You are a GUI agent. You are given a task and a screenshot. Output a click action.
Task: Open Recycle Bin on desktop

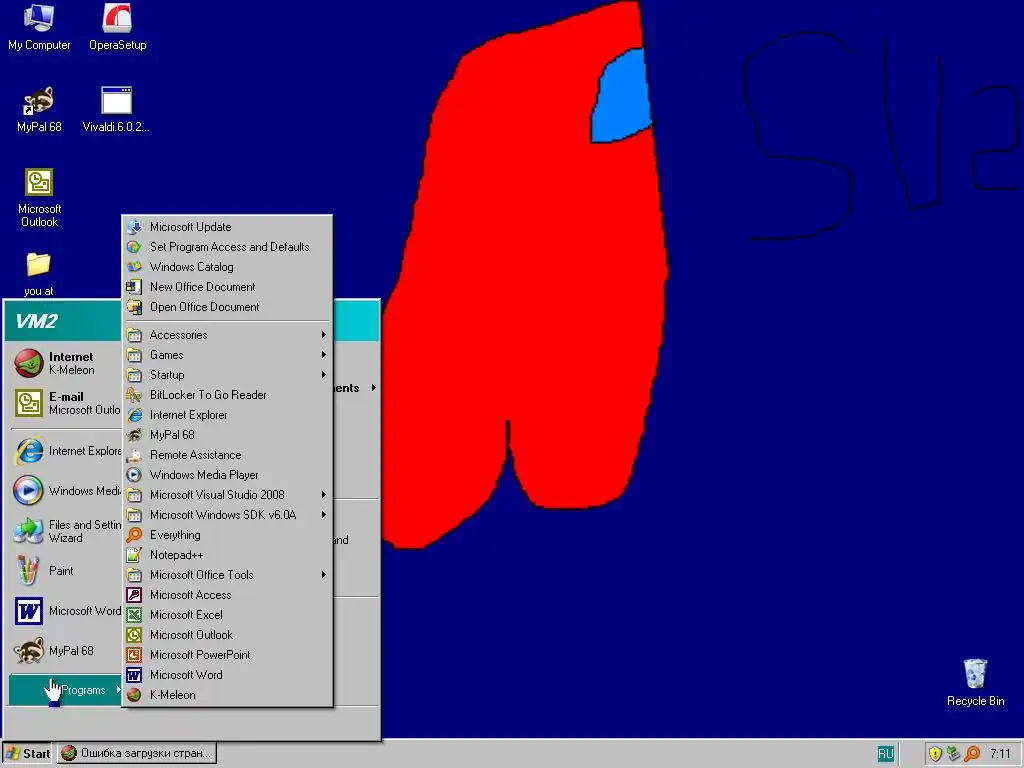pos(975,683)
